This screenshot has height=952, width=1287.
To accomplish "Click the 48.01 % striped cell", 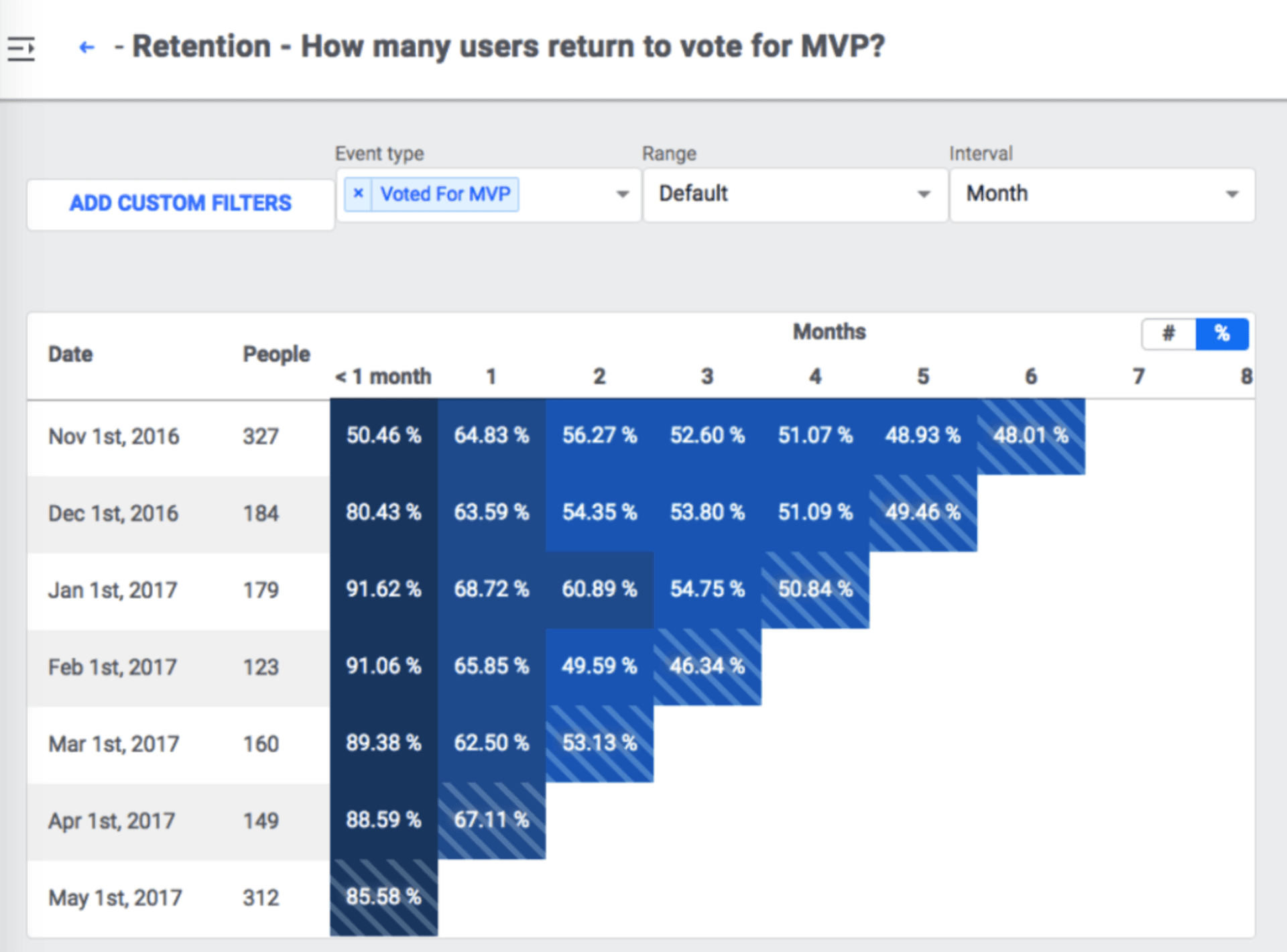I will 1030,436.
